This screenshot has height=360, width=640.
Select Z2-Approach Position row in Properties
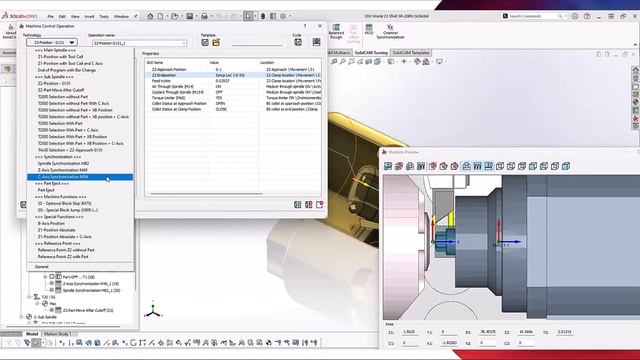pos(233,69)
